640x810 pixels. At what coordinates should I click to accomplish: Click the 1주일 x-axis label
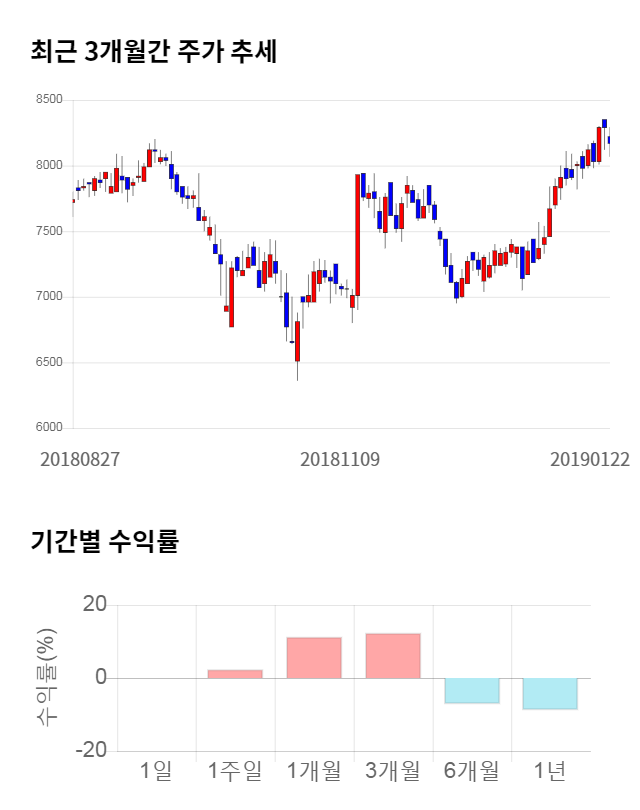[x=235, y=771]
